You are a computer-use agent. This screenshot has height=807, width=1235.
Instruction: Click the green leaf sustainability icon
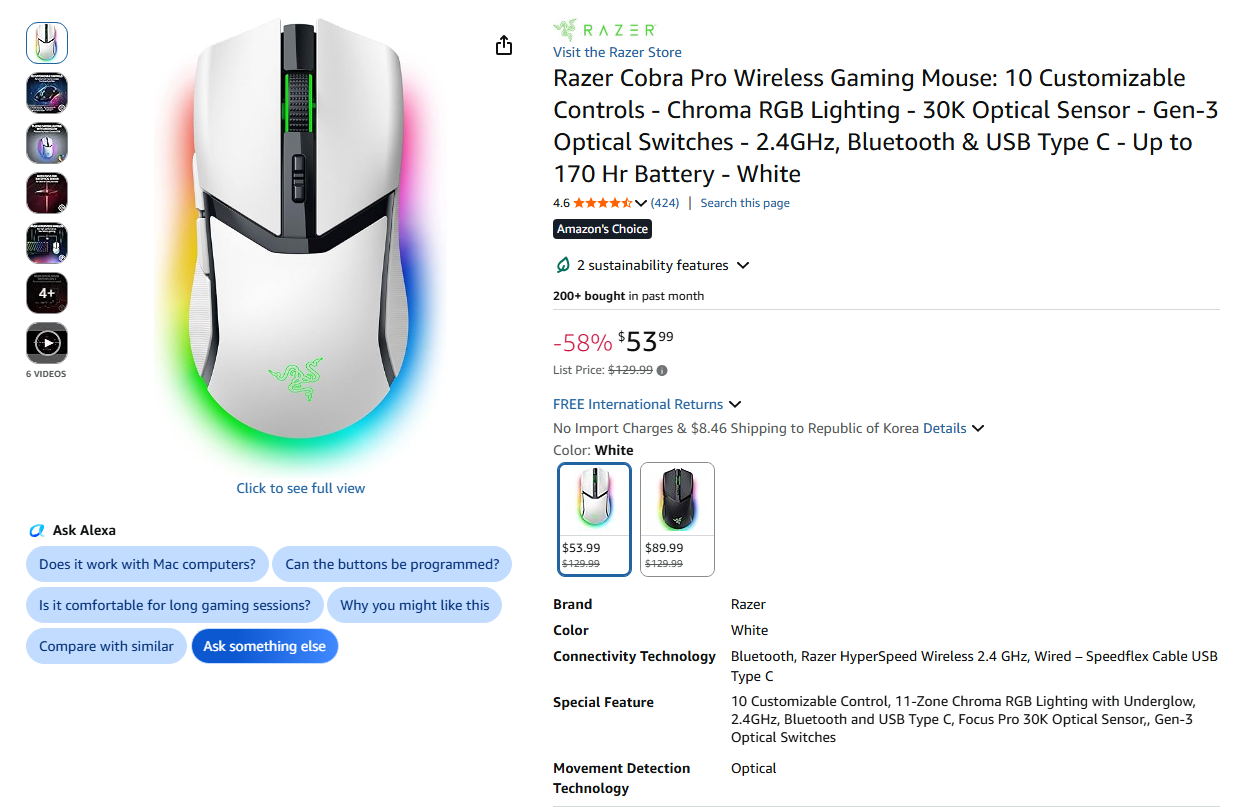pyautogui.click(x=563, y=265)
